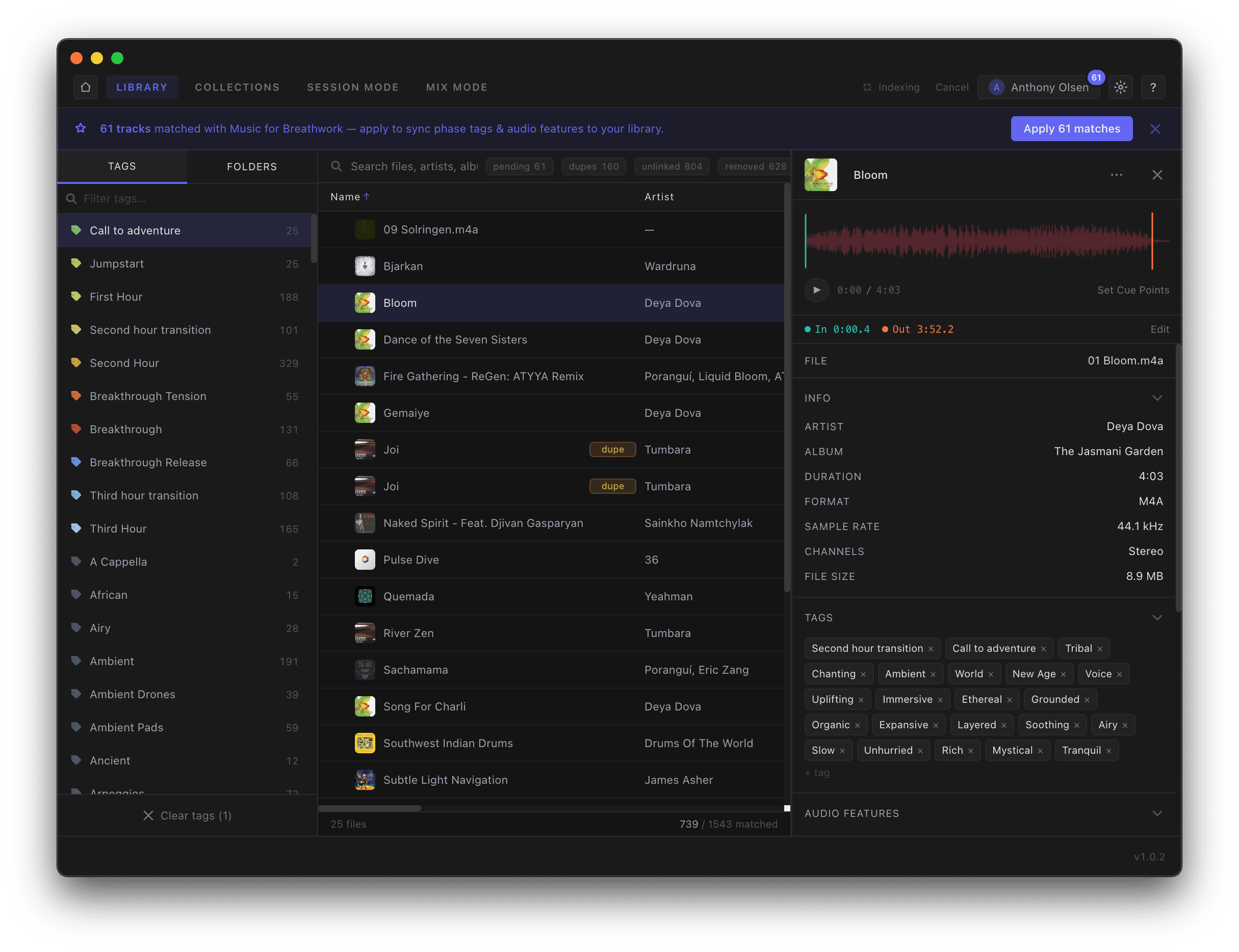This screenshot has width=1239, height=952.
Task: Toggle the dupes 160 filter chip
Action: [593, 167]
